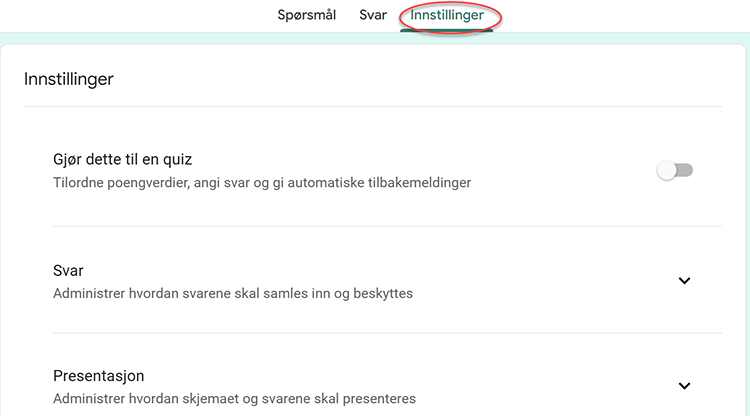Click the divider between quiz and Svar sections
This screenshot has width=750, height=416.
372,226
